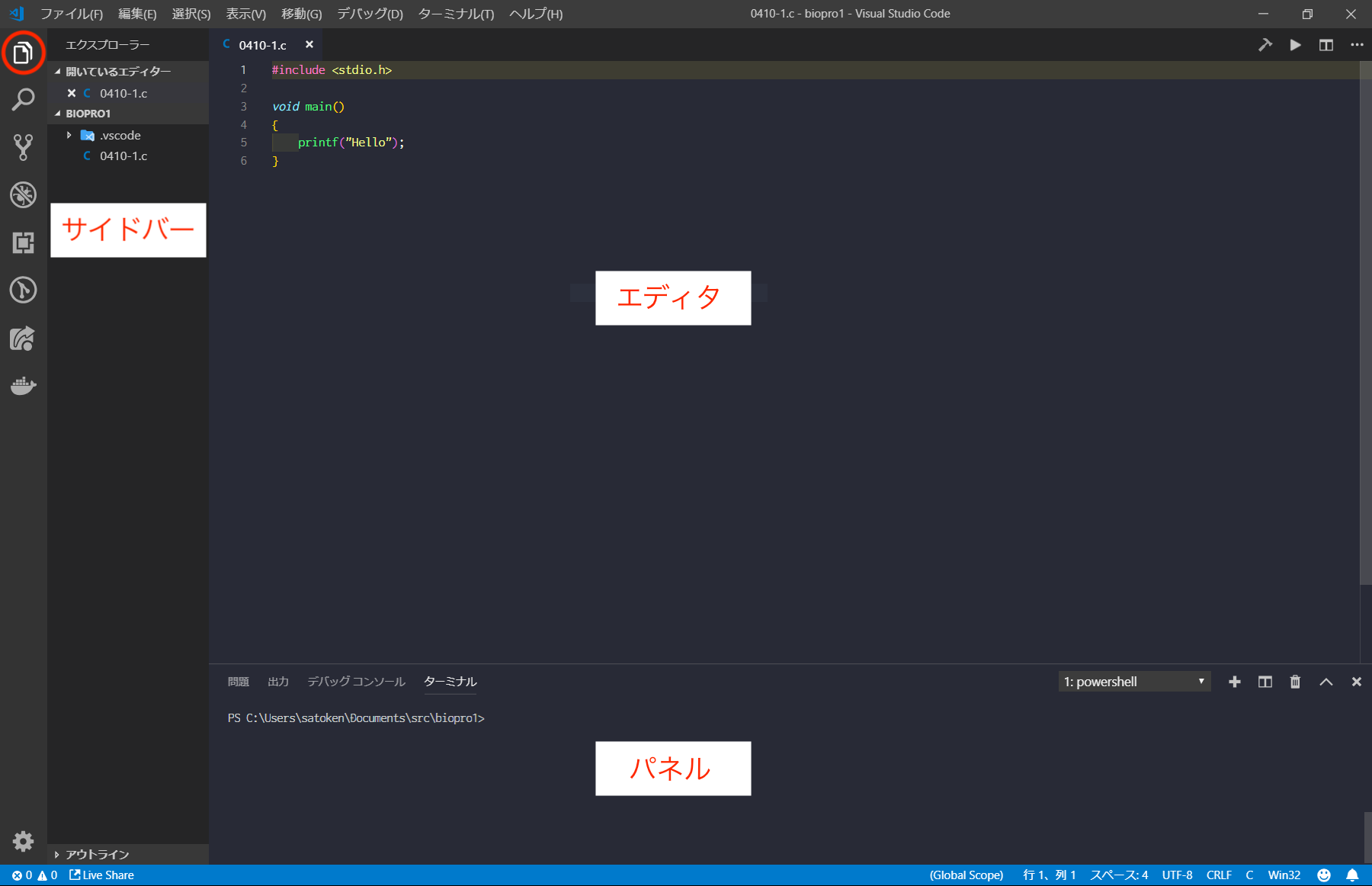
Task: Open 0410-1.c in the BIOPRO1 tree
Action: pyautogui.click(x=128, y=156)
